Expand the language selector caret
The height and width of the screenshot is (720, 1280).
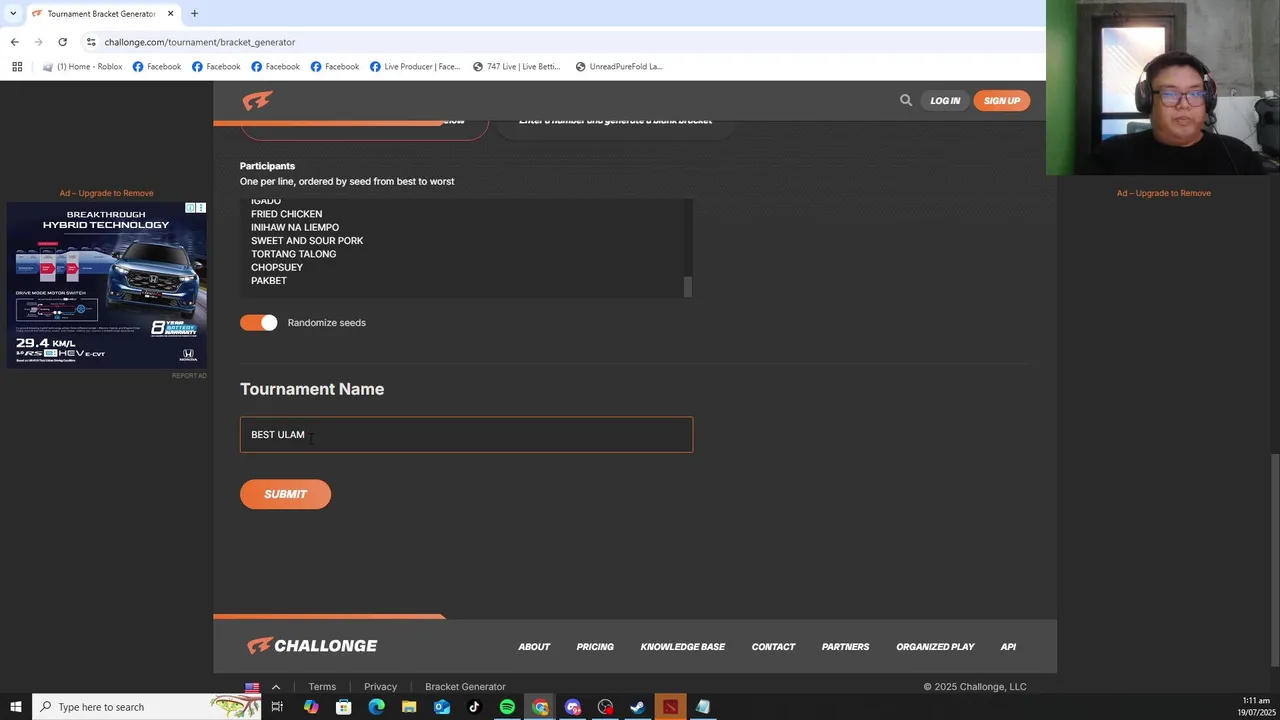[276, 687]
